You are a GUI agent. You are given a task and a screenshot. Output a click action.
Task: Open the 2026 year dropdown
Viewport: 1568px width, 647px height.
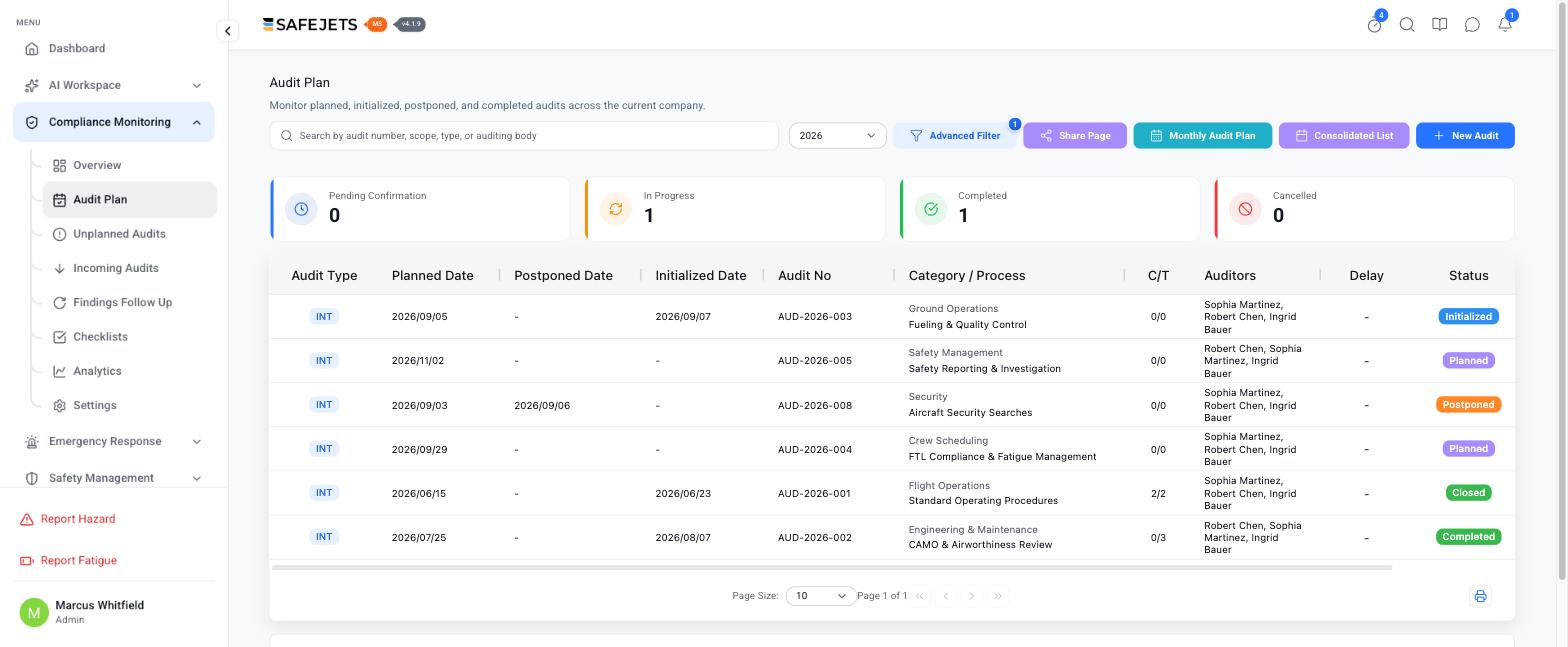(x=837, y=136)
